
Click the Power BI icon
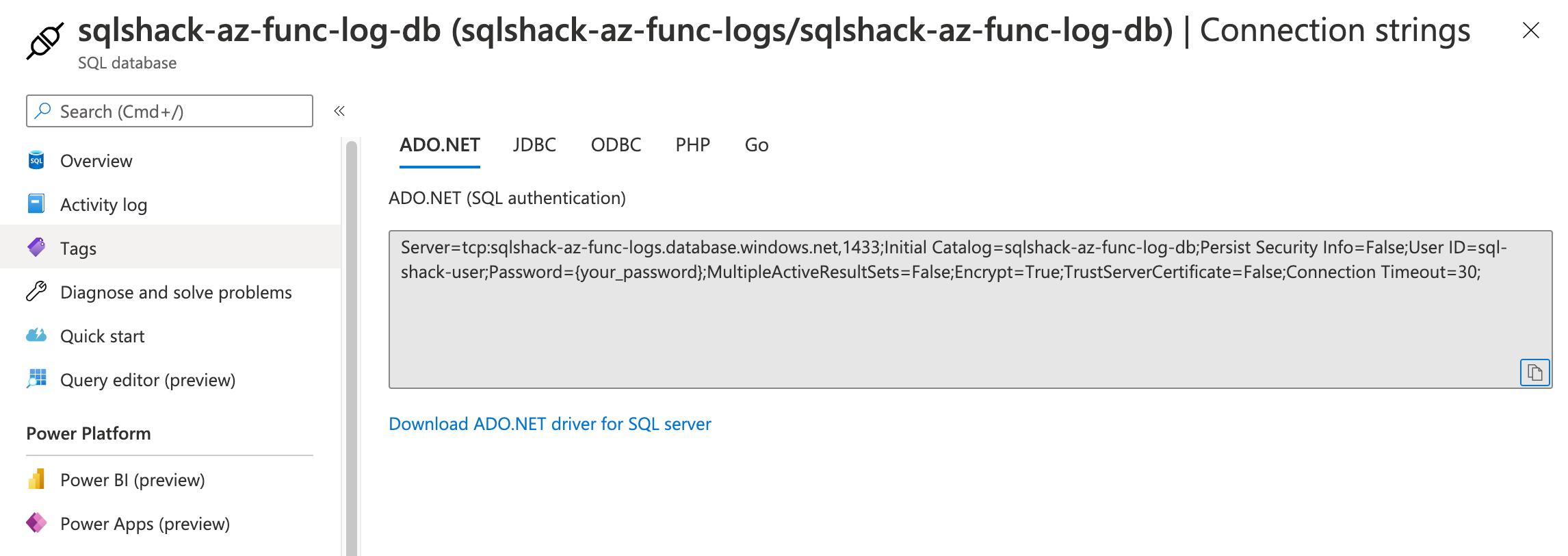36,479
